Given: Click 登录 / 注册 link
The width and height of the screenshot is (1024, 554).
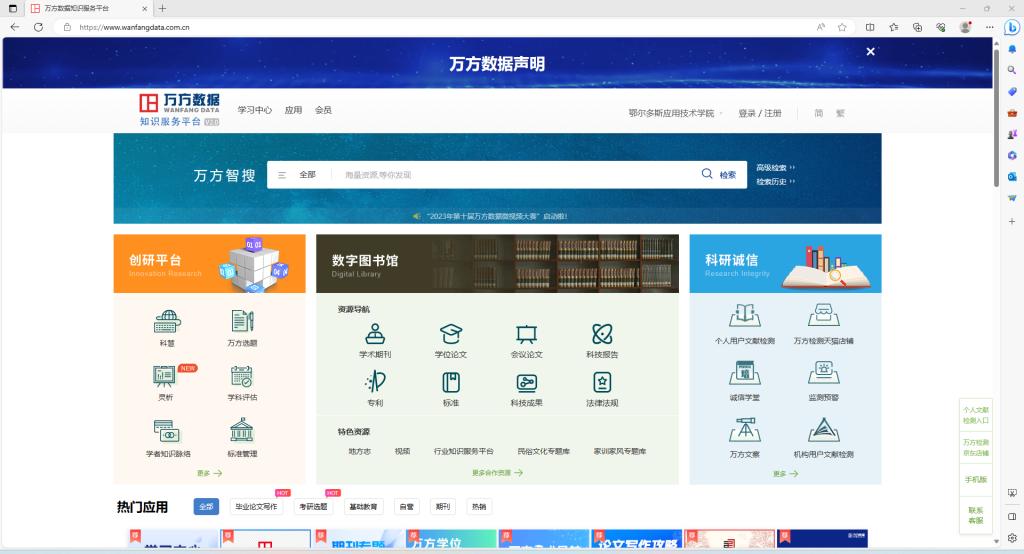Looking at the screenshot, I should pyautogui.click(x=760, y=113).
